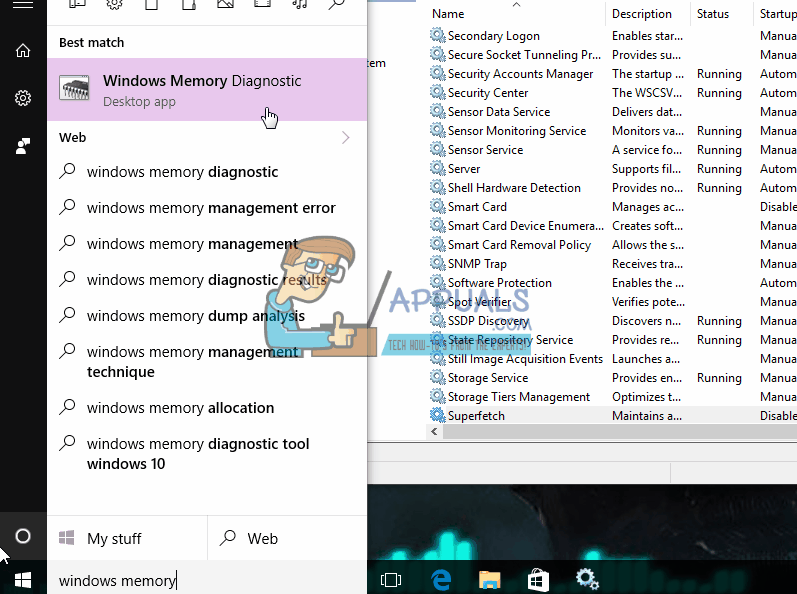Viewport: 797px width, 594px height.
Task: Select 'Sensor Data Service' row
Action: tap(612, 111)
